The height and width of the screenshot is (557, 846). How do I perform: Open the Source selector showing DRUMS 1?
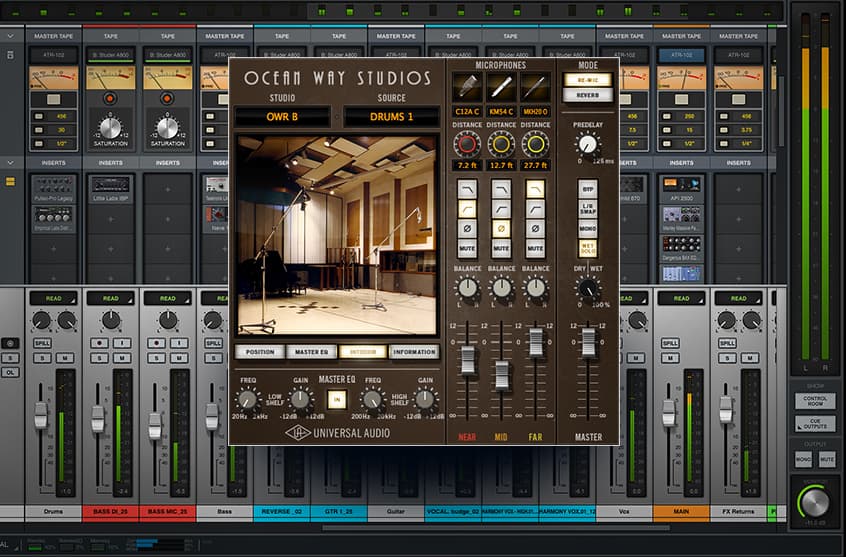pyautogui.click(x=391, y=117)
